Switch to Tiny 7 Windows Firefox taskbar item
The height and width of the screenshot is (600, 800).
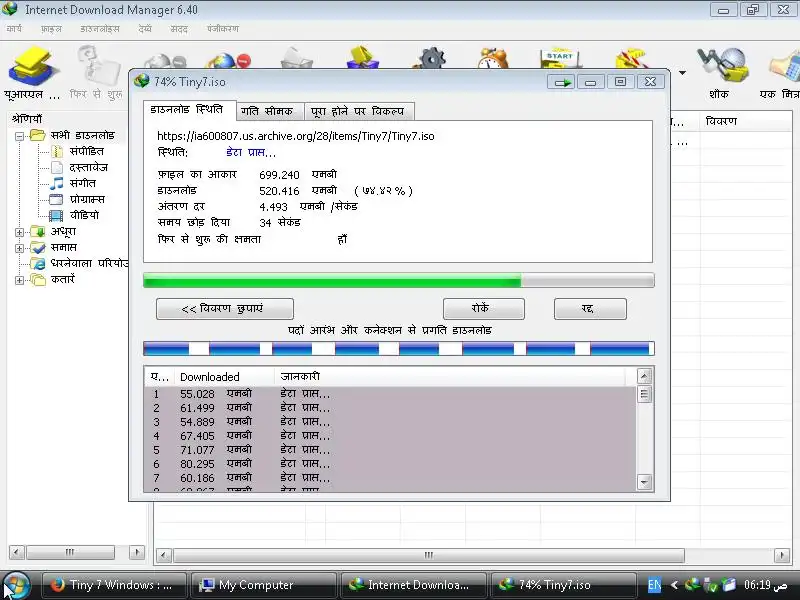114,585
